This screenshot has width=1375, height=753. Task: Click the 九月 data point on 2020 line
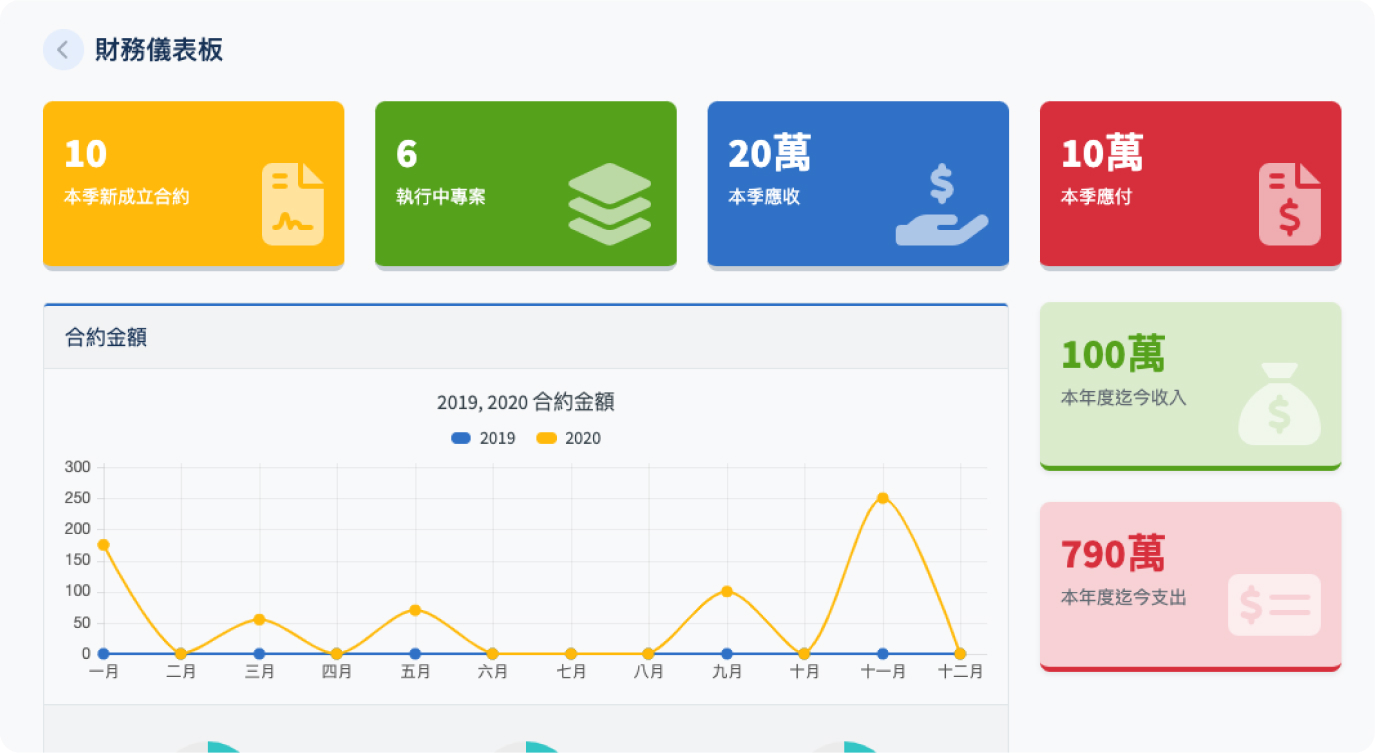coord(727,591)
